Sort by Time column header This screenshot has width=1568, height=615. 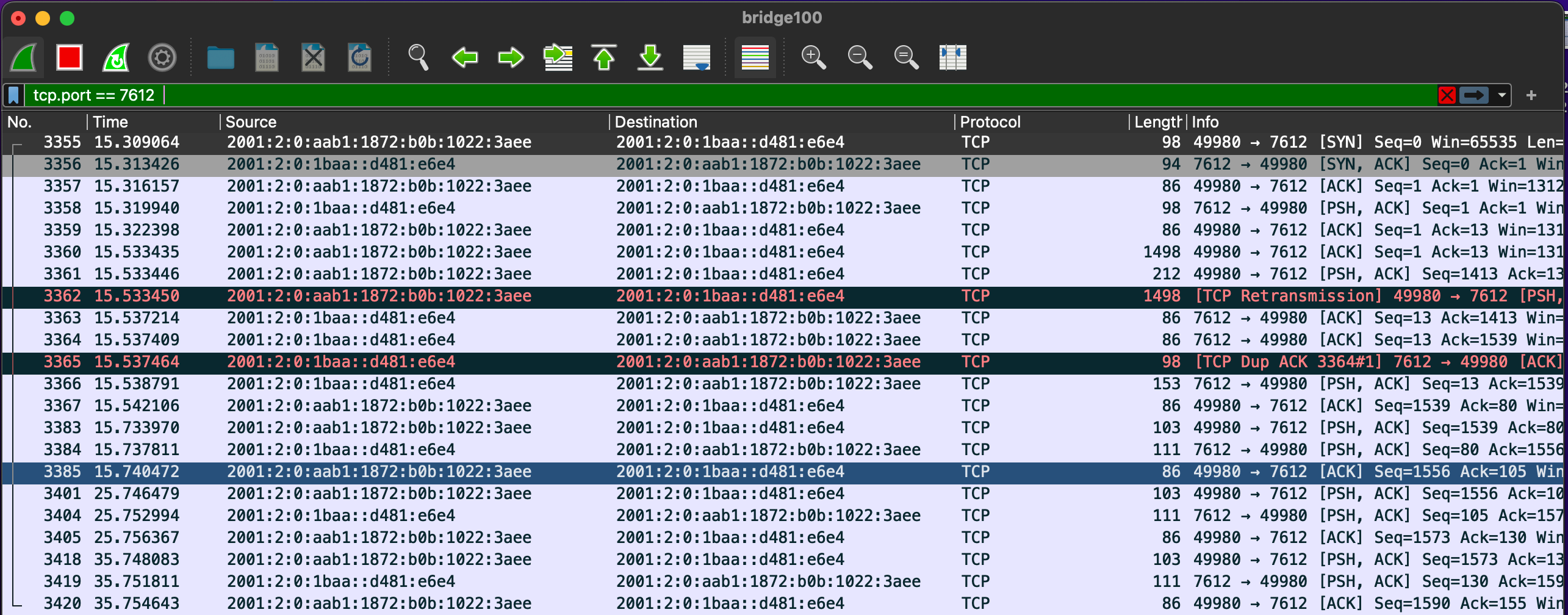click(154, 122)
